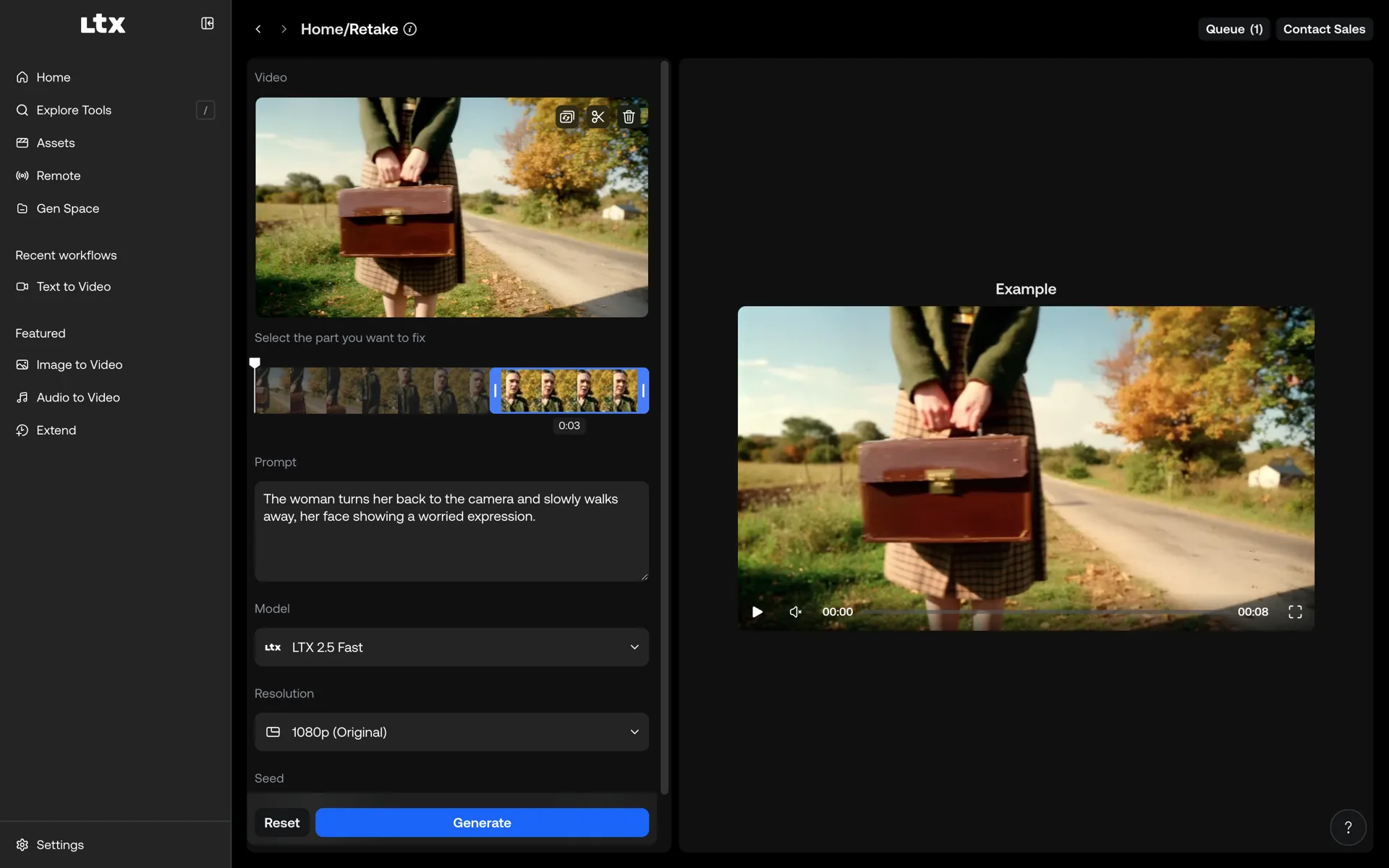The width and height of the screenshot is (1389, 868).
Task: Click the unselected timeline frames
Action: [x=372, y=391]
